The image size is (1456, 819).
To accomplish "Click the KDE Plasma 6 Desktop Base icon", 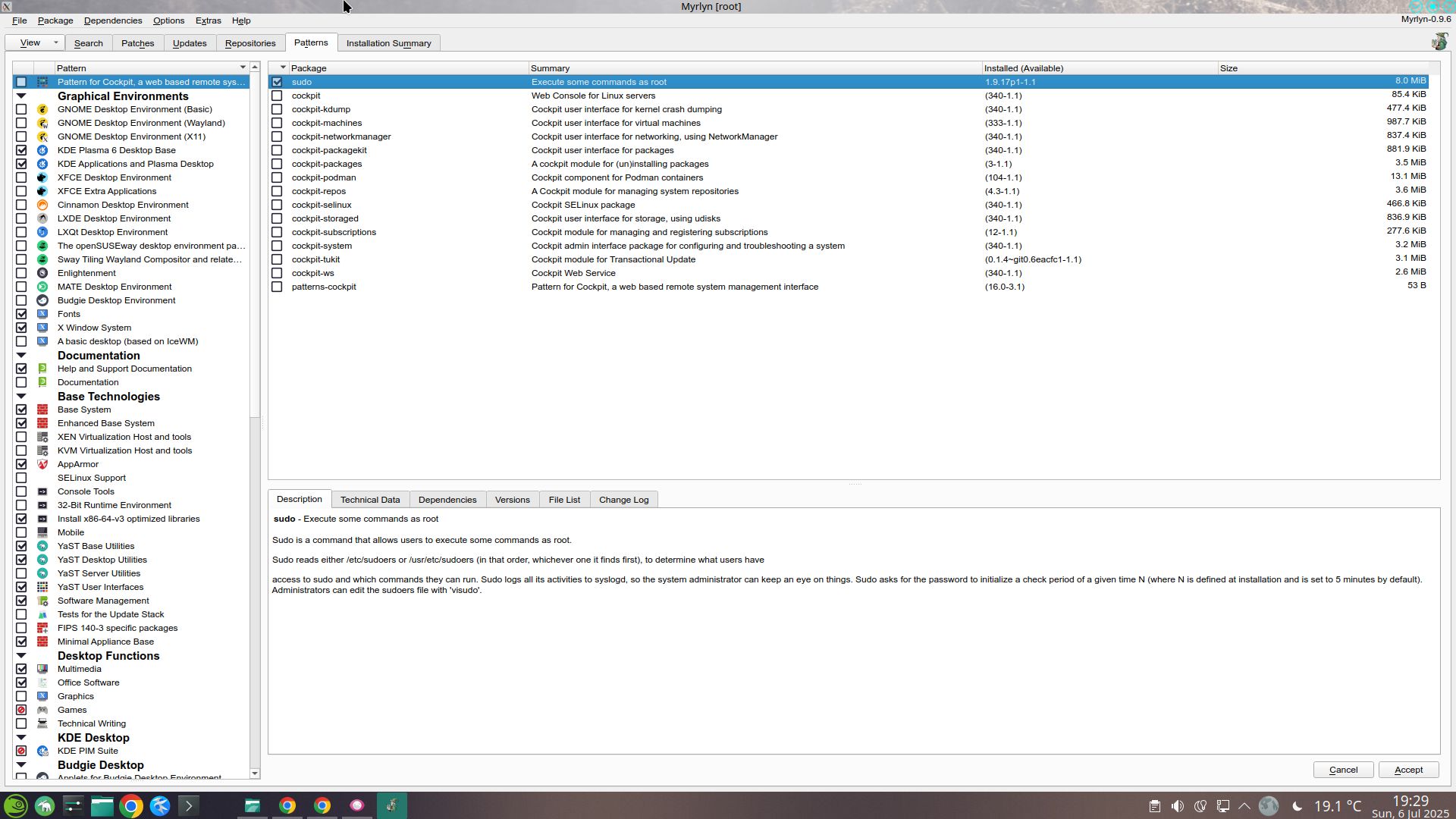I will point(42,150).
